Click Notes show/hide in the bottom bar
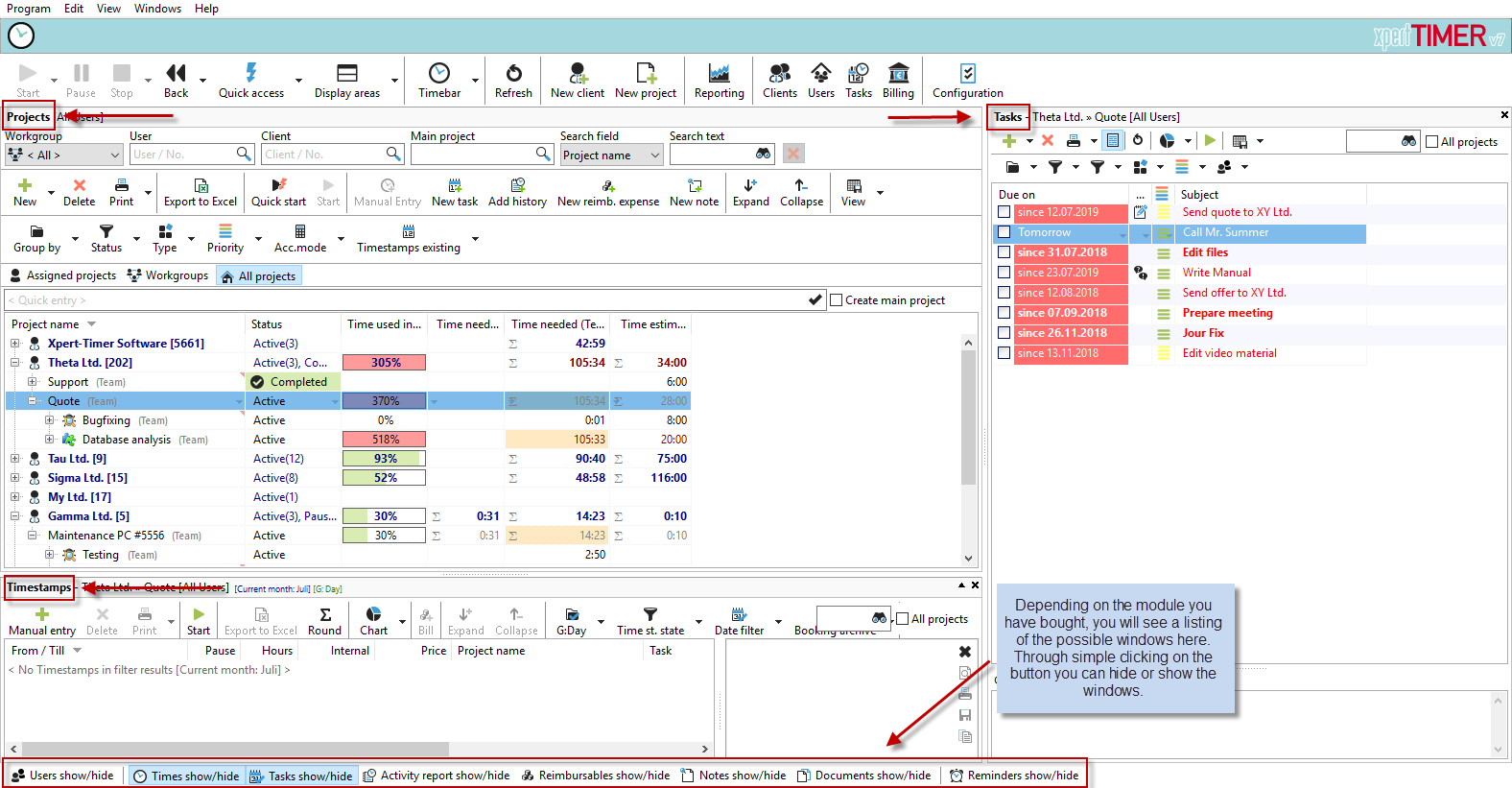 [x=733, y=776]
